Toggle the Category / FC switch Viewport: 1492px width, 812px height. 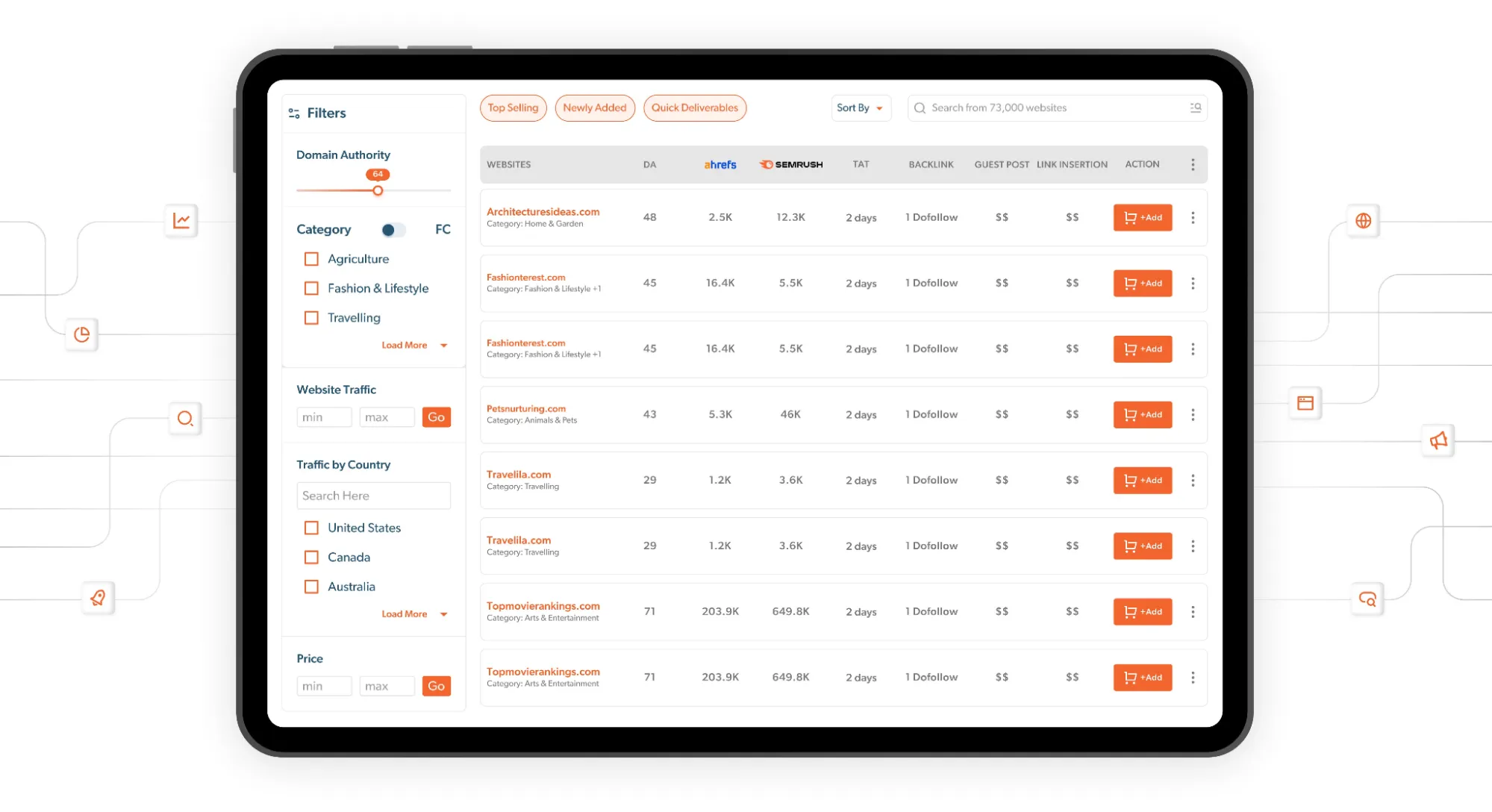[393, 230]
